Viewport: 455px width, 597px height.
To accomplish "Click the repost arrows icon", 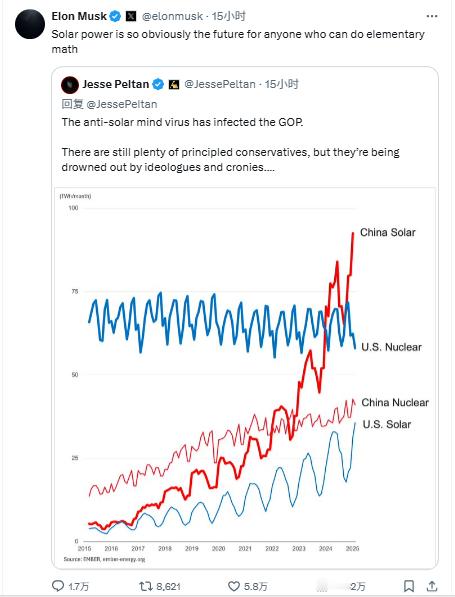I will [x=146, y=586].
